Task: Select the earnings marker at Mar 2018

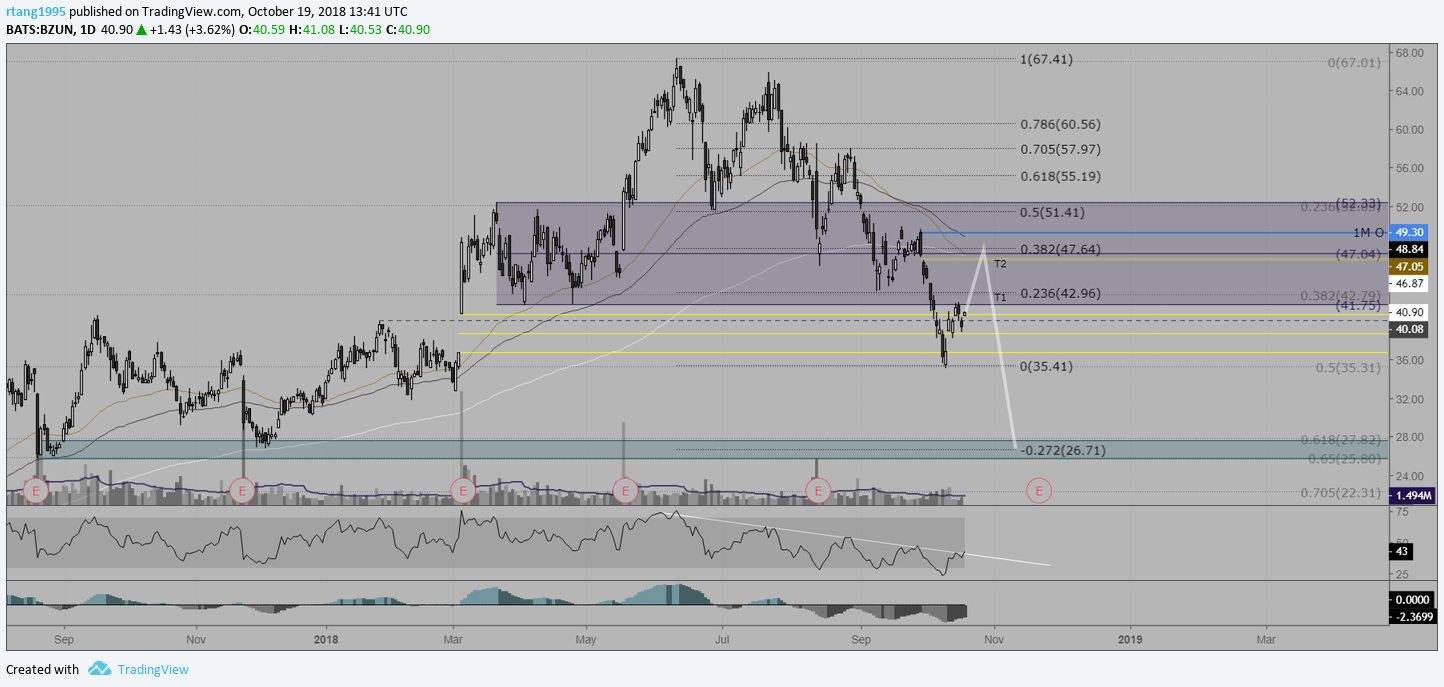Action: pyautogui.click(x=462, y=490)
